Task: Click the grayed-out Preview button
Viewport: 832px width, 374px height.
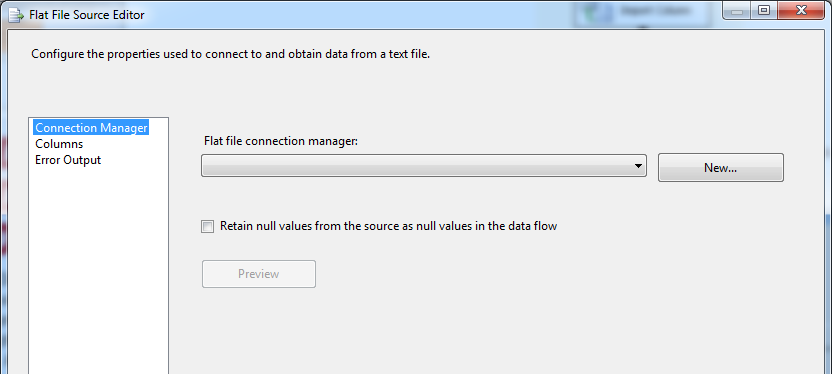Action: pos(259,274)
